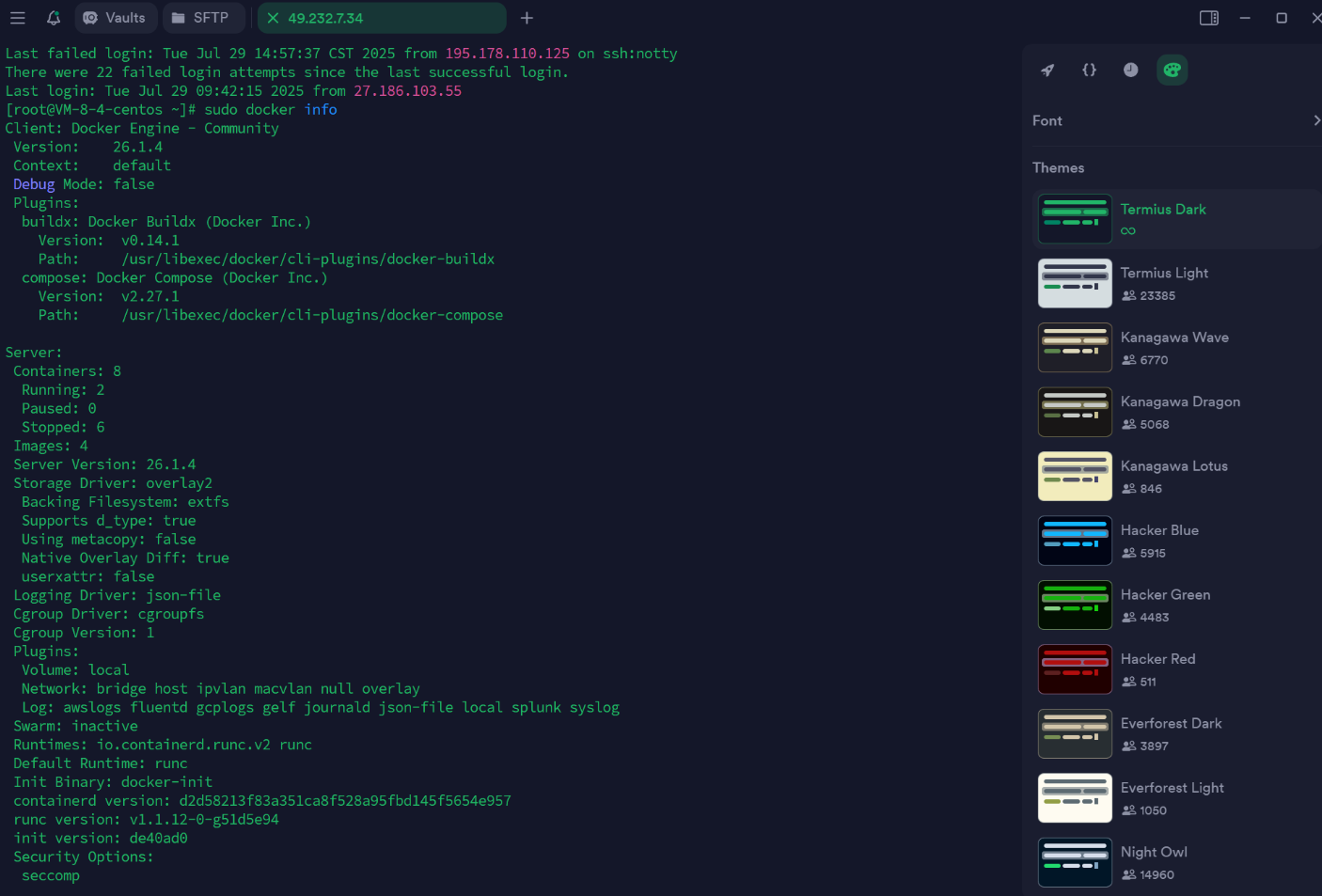Click the 'Swarm: inactive' line
The image size is (1322, 896).
point(75,726)
